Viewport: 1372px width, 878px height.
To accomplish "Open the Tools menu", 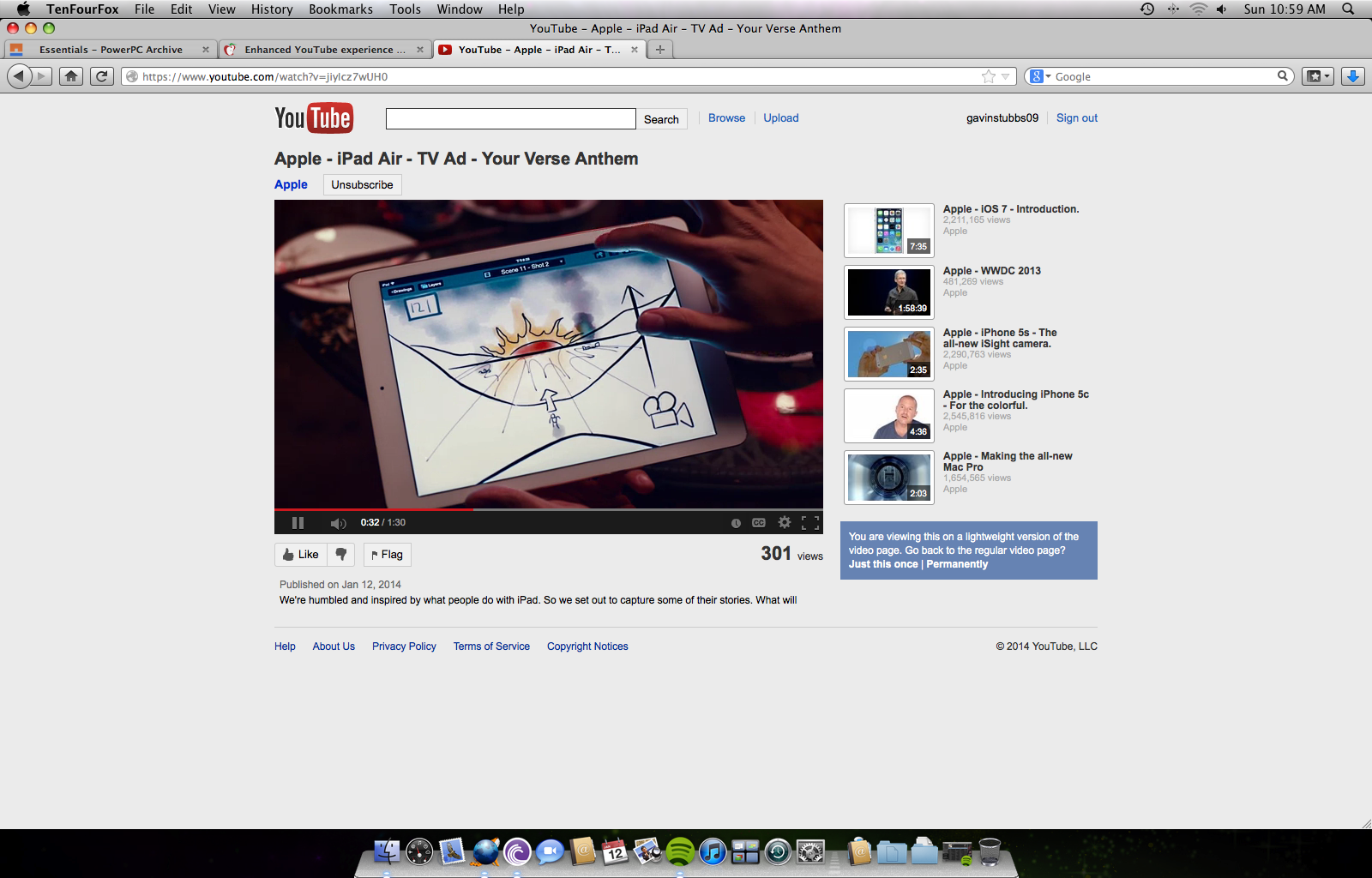I will (405, 9).
